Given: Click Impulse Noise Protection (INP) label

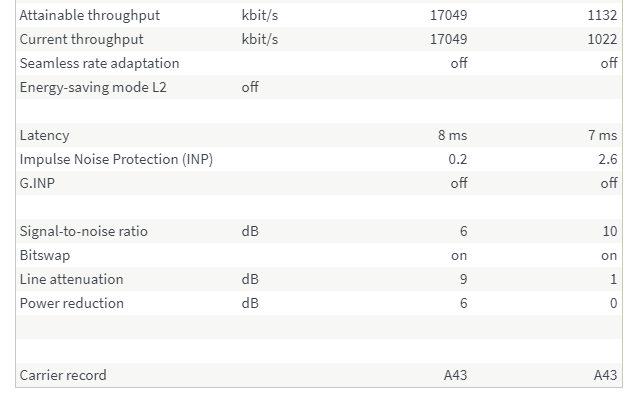Looking at the screenshot, I should click(116, 159).
